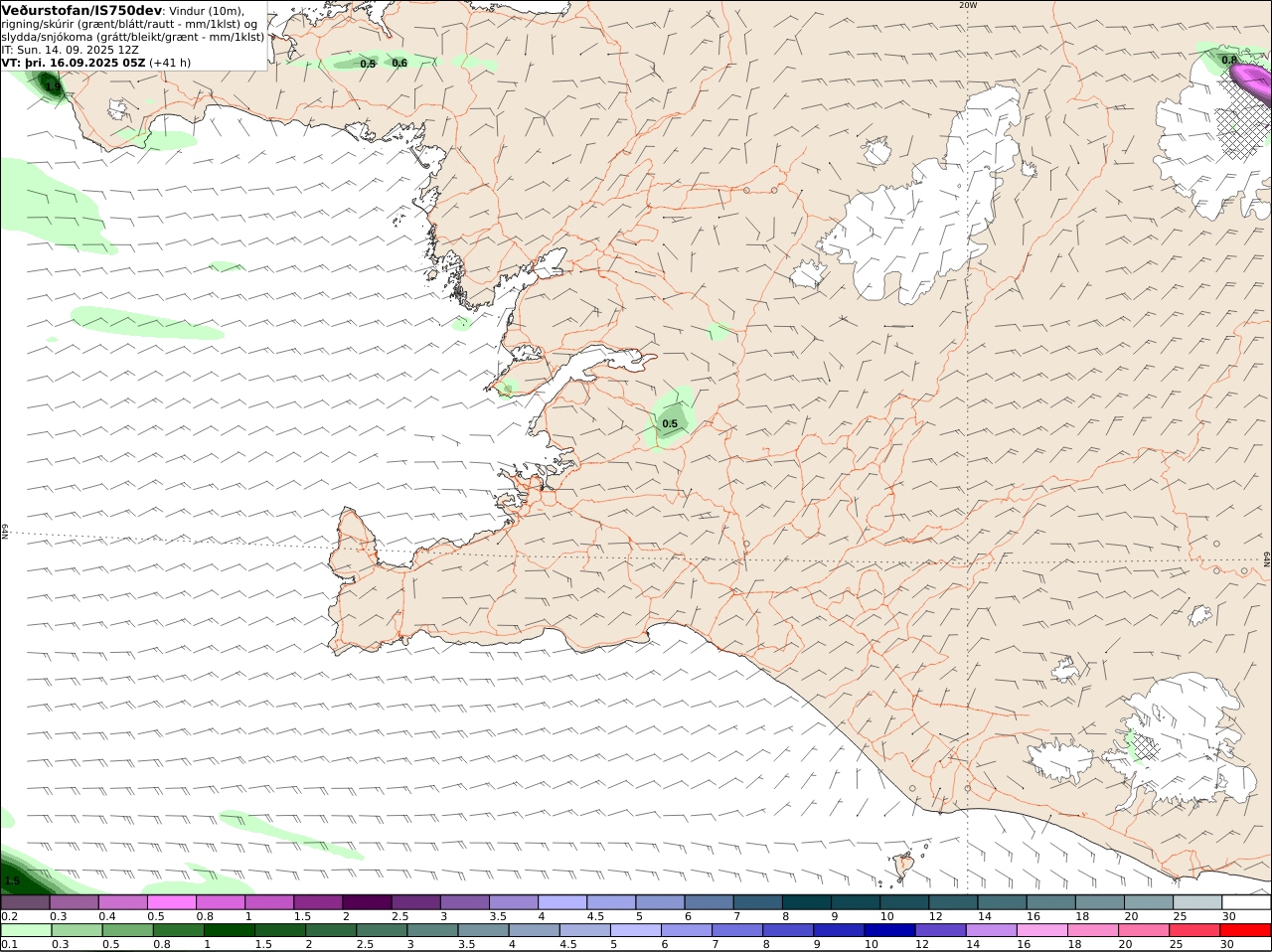Click the 0.5 map value beside the 0.6 value
The width and height of the screenshot is (1272, 952).
pyautogui.click(x=368, y=64)
